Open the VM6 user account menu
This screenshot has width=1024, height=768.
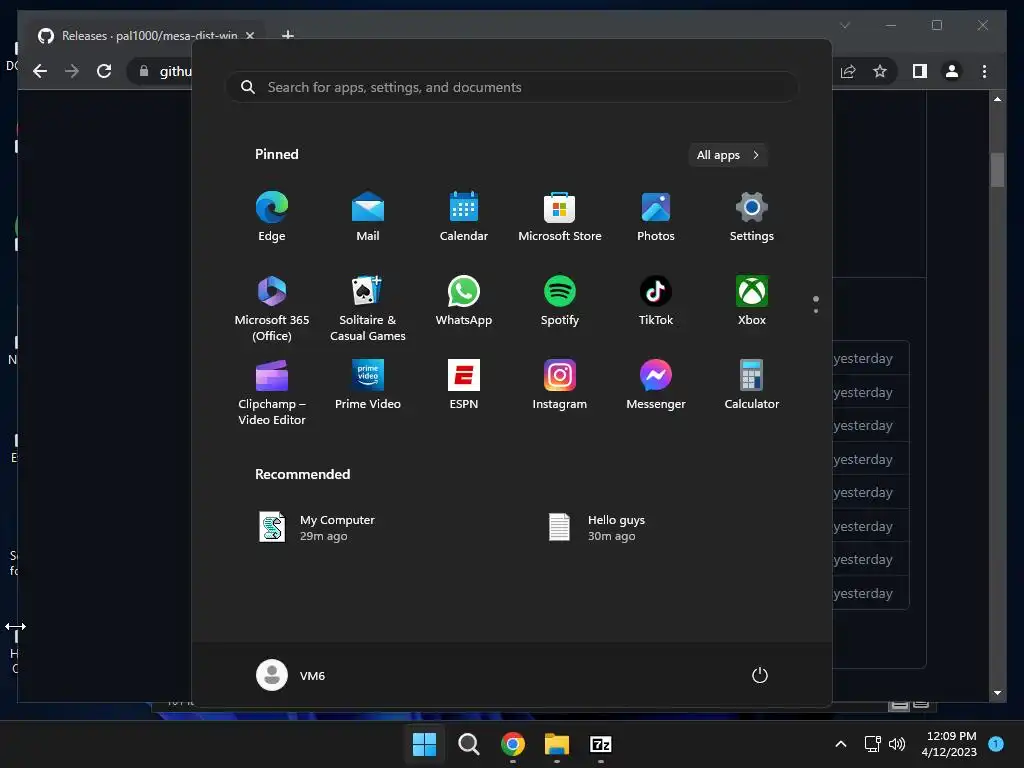coord(291,675)
